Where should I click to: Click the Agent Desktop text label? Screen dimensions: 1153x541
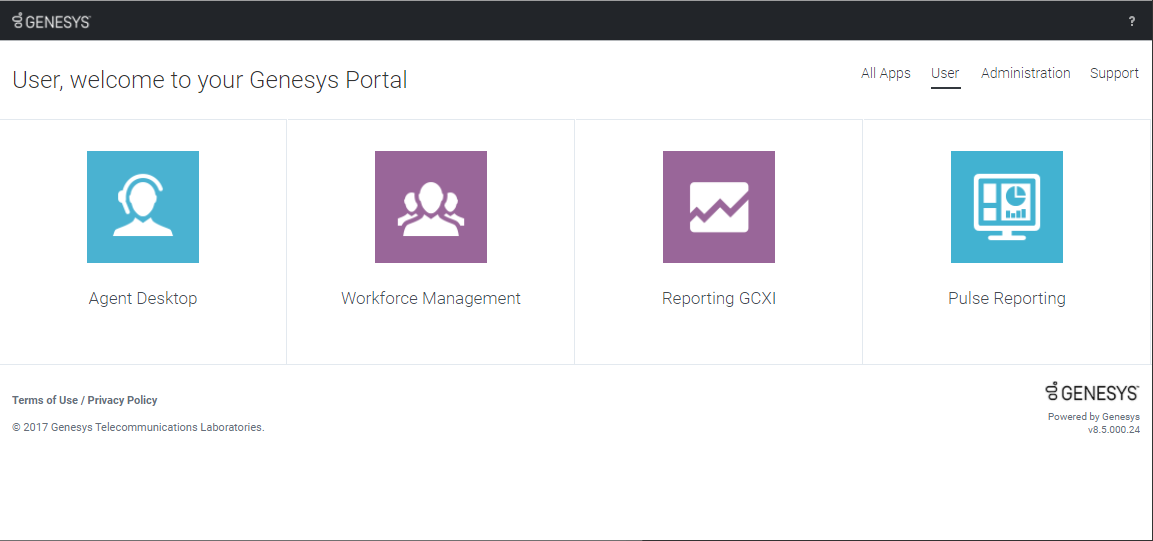tap(143, 298)
